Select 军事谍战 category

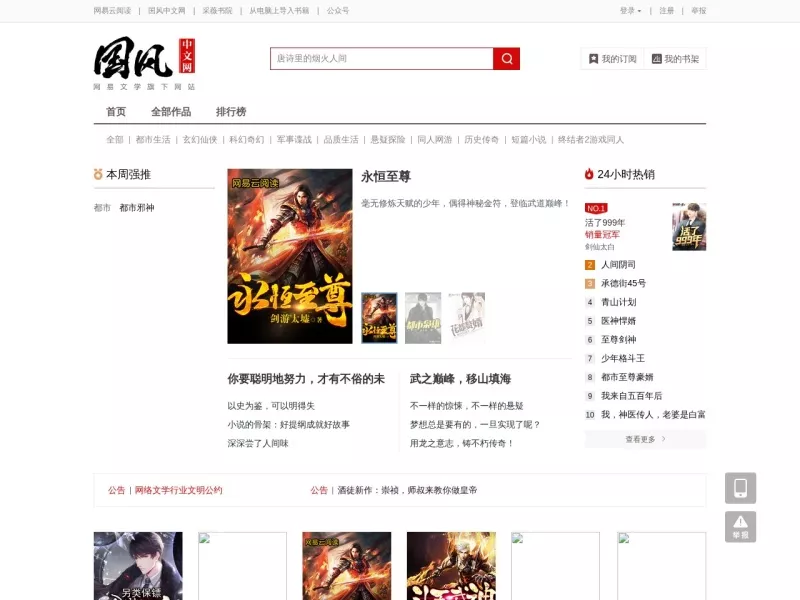click(294, 140)
